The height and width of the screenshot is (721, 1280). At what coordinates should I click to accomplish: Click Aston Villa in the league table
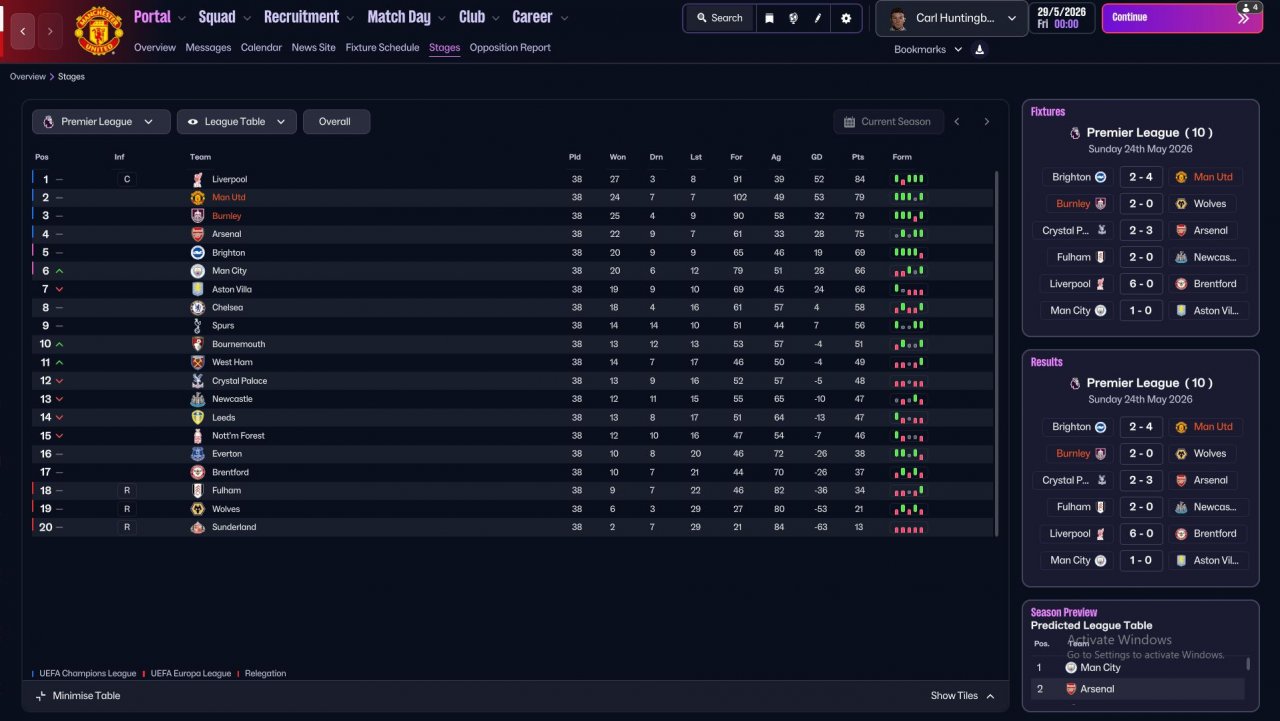(232, 289)
